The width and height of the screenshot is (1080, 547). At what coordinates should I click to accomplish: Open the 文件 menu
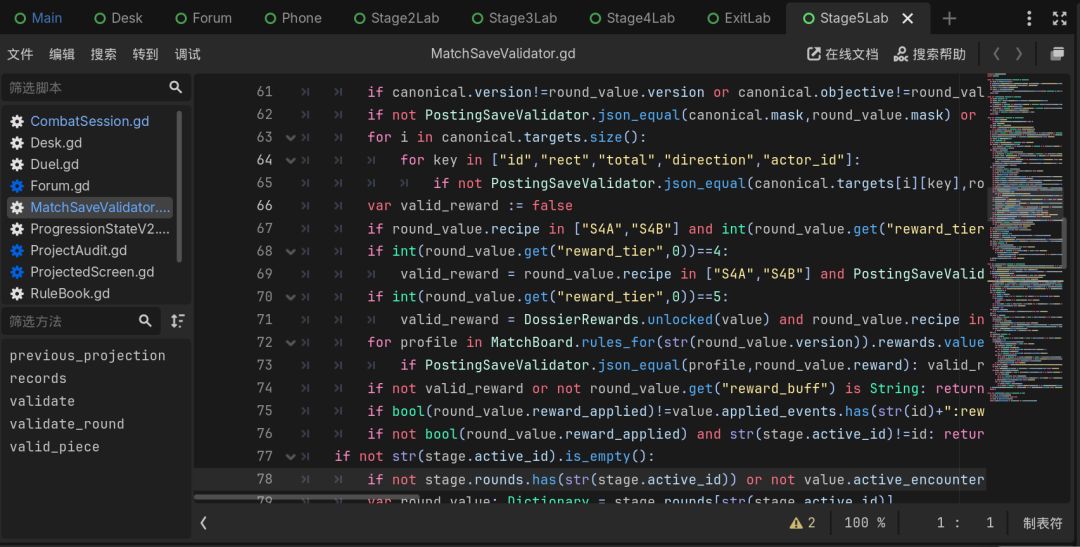[20, 54]
